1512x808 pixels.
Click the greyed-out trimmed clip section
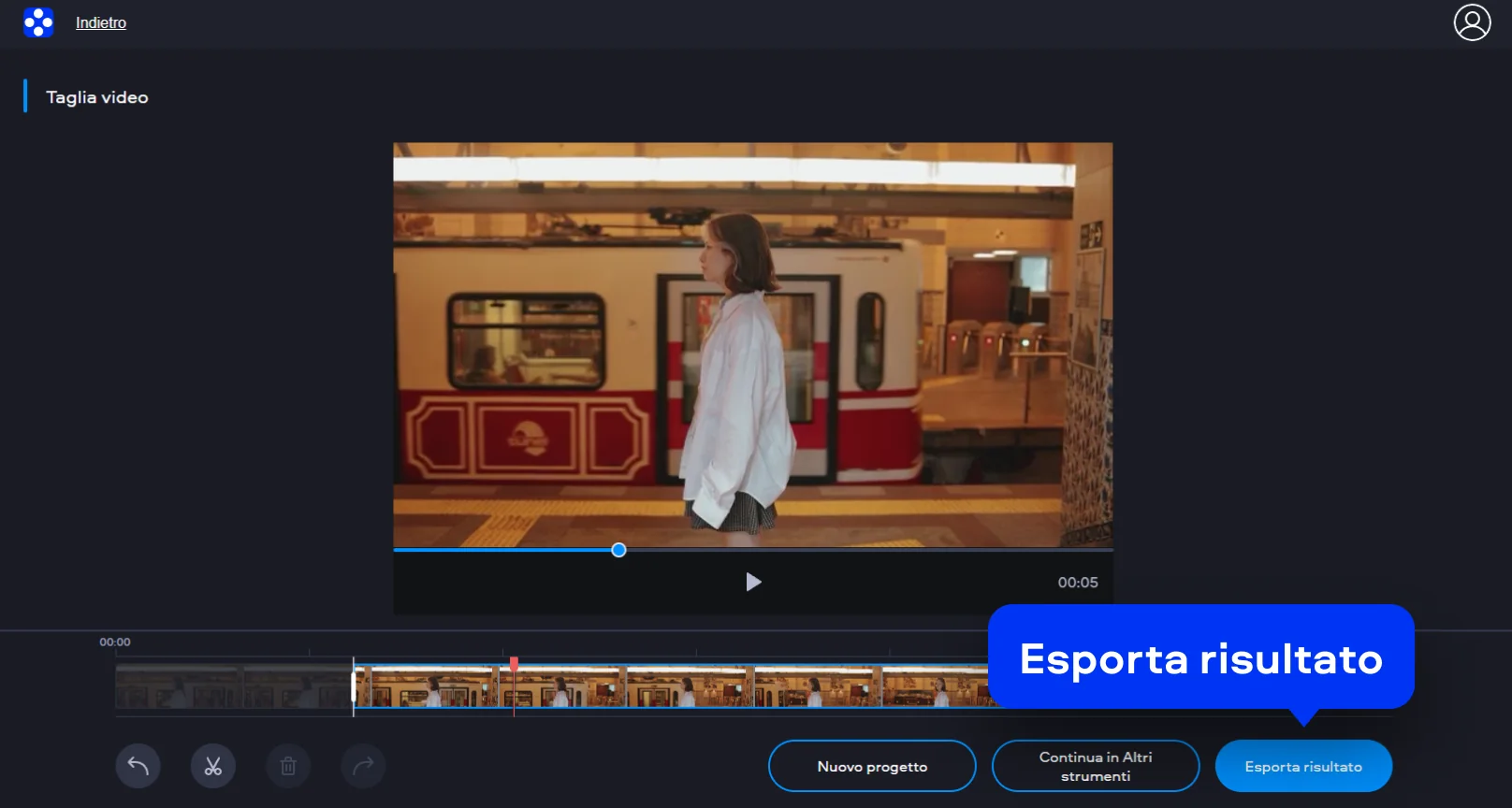point(234,687)
